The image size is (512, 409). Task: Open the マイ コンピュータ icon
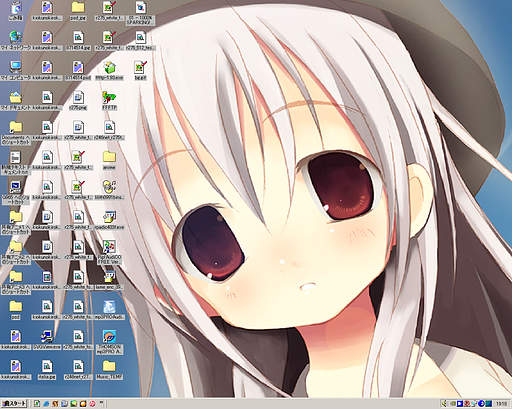pyautogui.click(x=16, y=70)
